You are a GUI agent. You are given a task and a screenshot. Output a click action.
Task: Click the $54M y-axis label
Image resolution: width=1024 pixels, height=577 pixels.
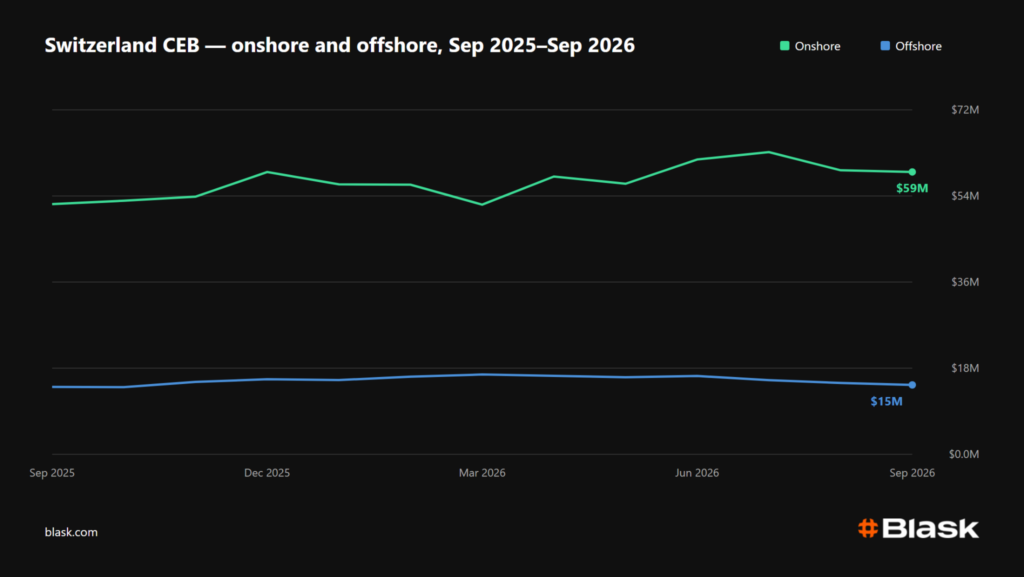[965, 196]
